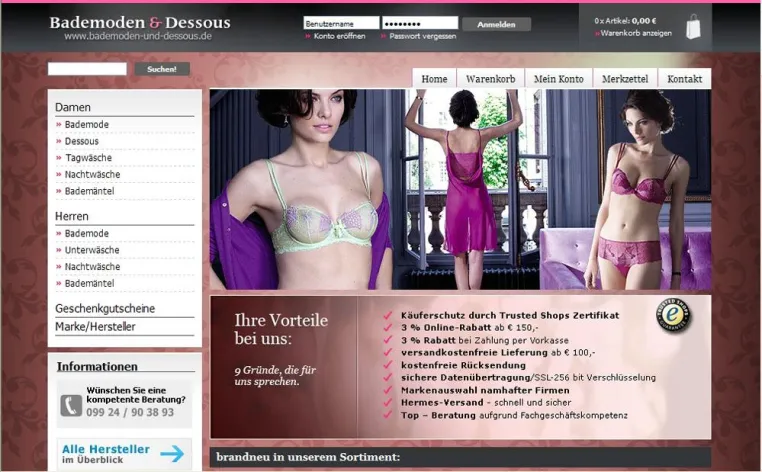
Task: Click the Trusted Shops guarantee seal
Action: tap(674, 315)
